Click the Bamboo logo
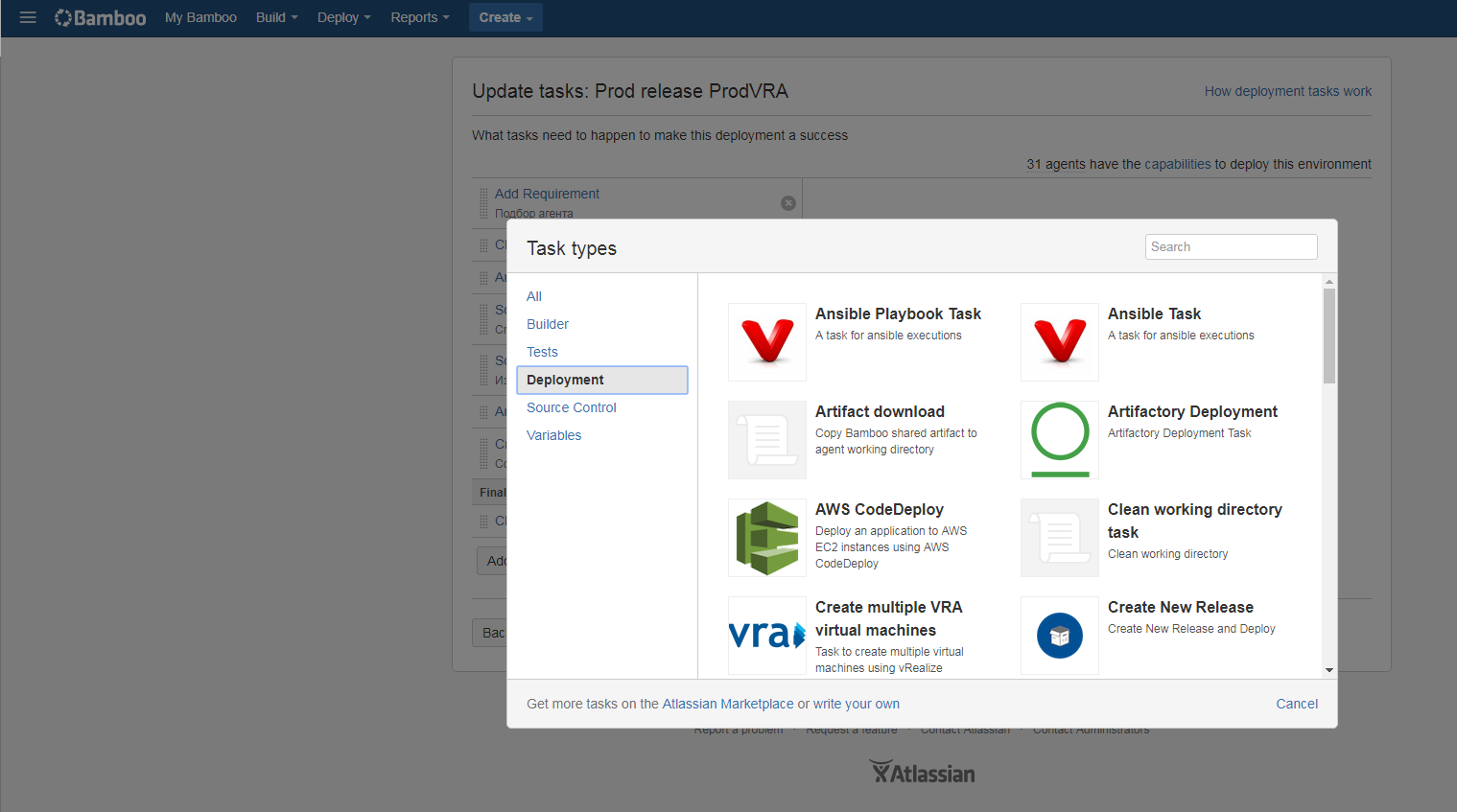This screenshot has width=1457, height=812. 101,17
